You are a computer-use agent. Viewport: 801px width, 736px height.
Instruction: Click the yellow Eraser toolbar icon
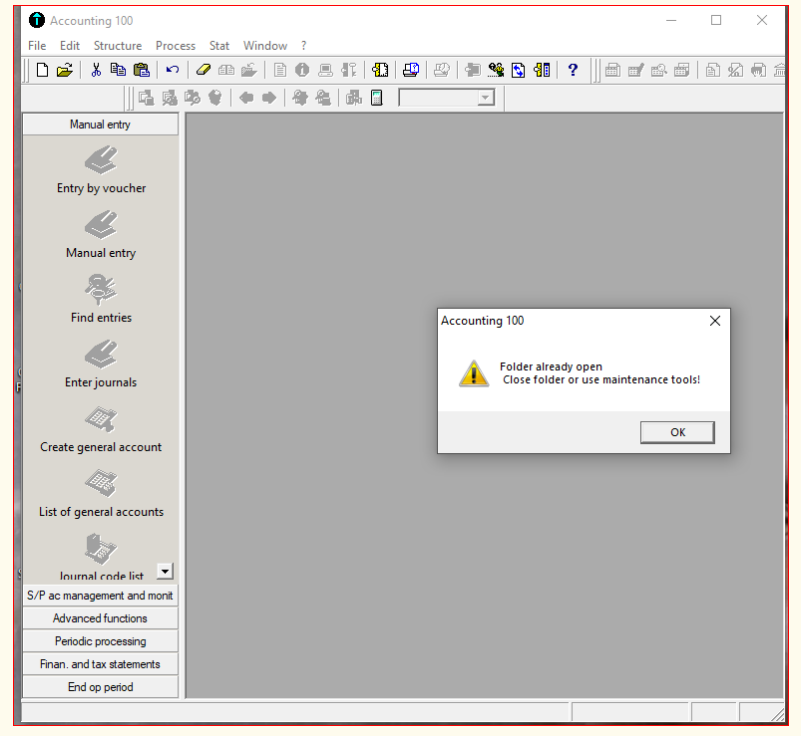tap(203, 70)
